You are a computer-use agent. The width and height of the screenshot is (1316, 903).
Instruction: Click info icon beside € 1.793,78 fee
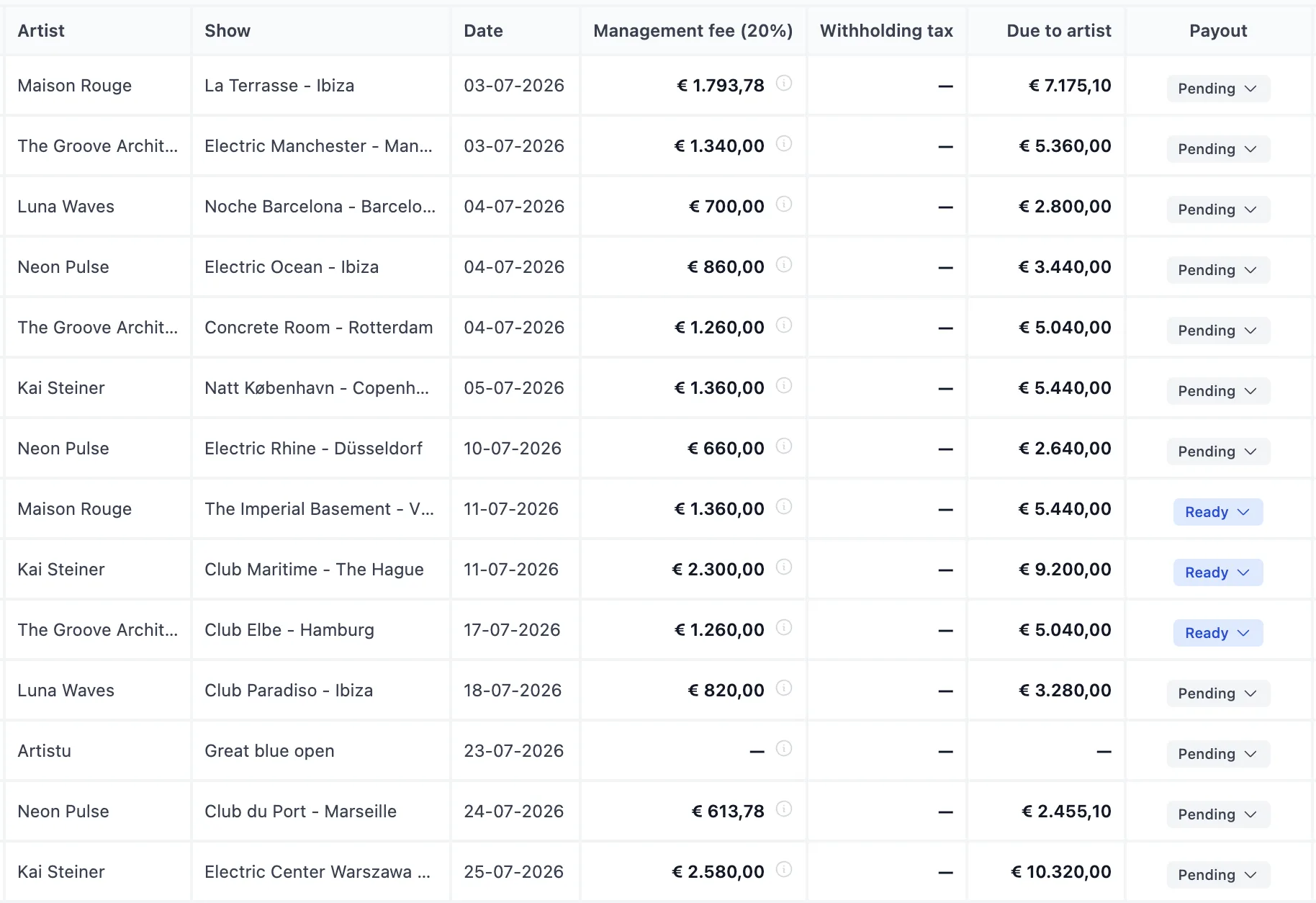[784, 84]
